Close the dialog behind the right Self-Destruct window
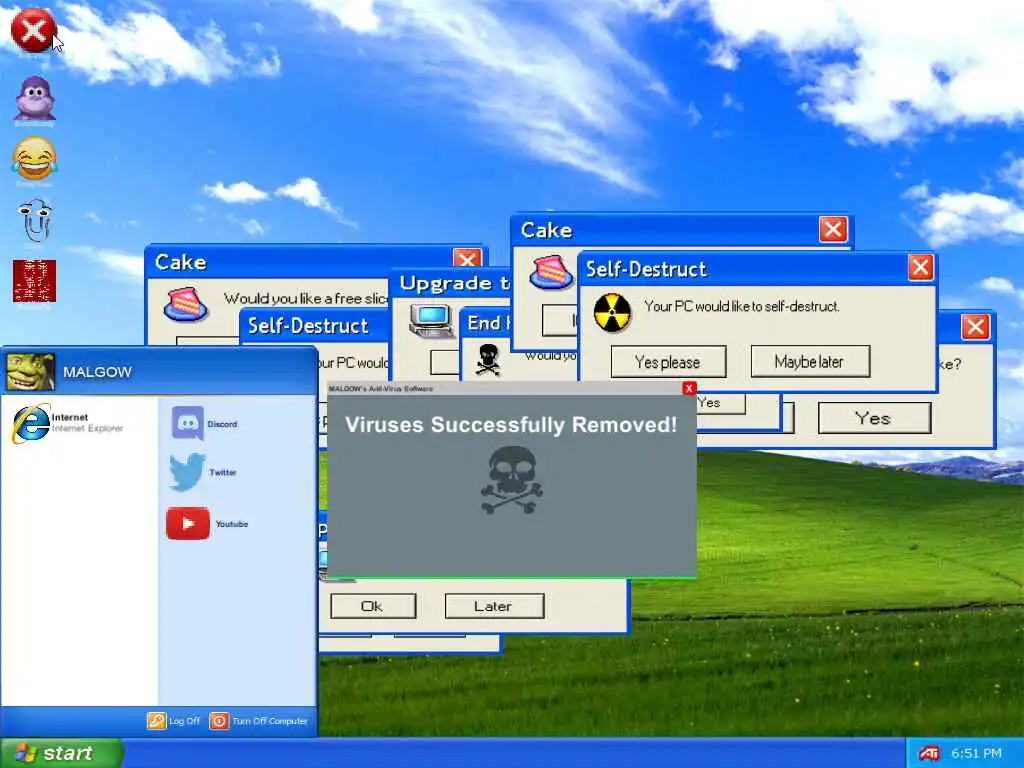The image size is (1024, 768). click(x=976, y=327)
